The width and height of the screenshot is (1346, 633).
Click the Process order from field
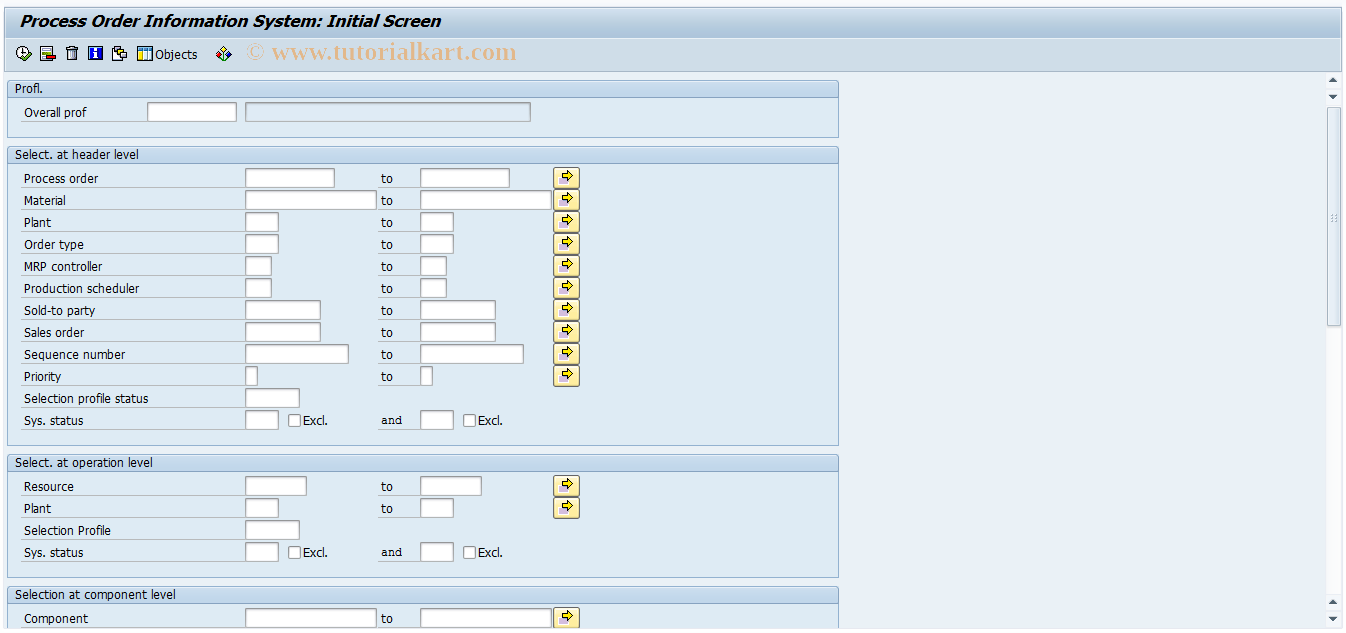(x=290, y=178)
